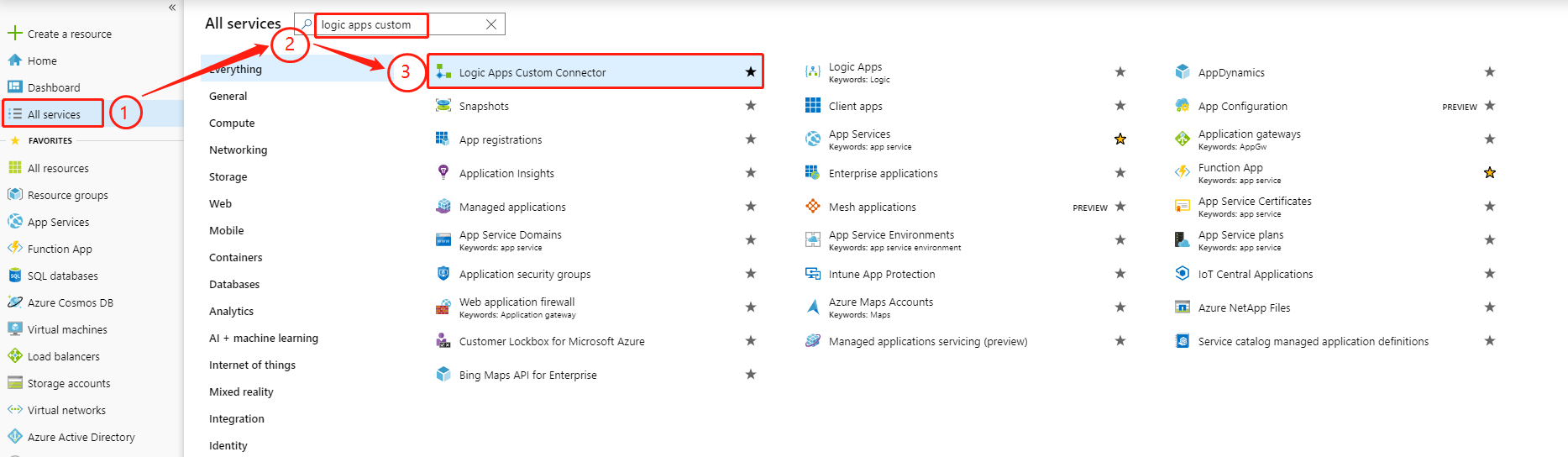Viewport: 1568px width, 457px height.
Task: Toggle favorite star for Function App
Action: tap(1490, 173)
